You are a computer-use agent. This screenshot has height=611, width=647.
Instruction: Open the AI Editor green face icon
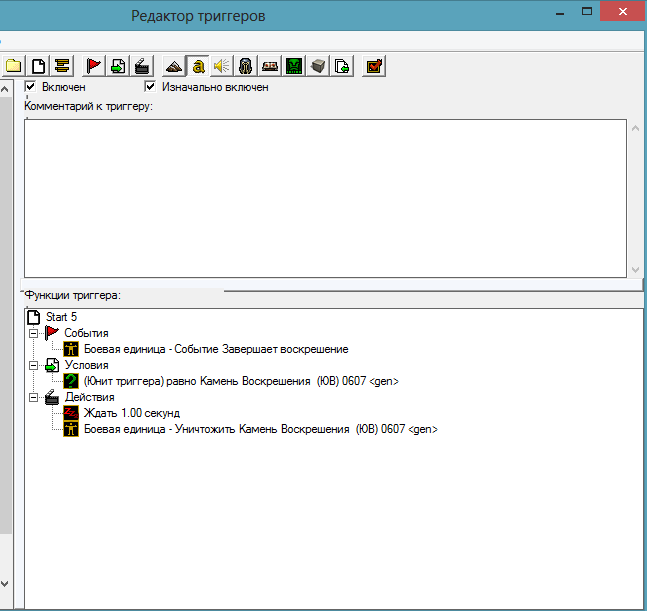point(294,66)
